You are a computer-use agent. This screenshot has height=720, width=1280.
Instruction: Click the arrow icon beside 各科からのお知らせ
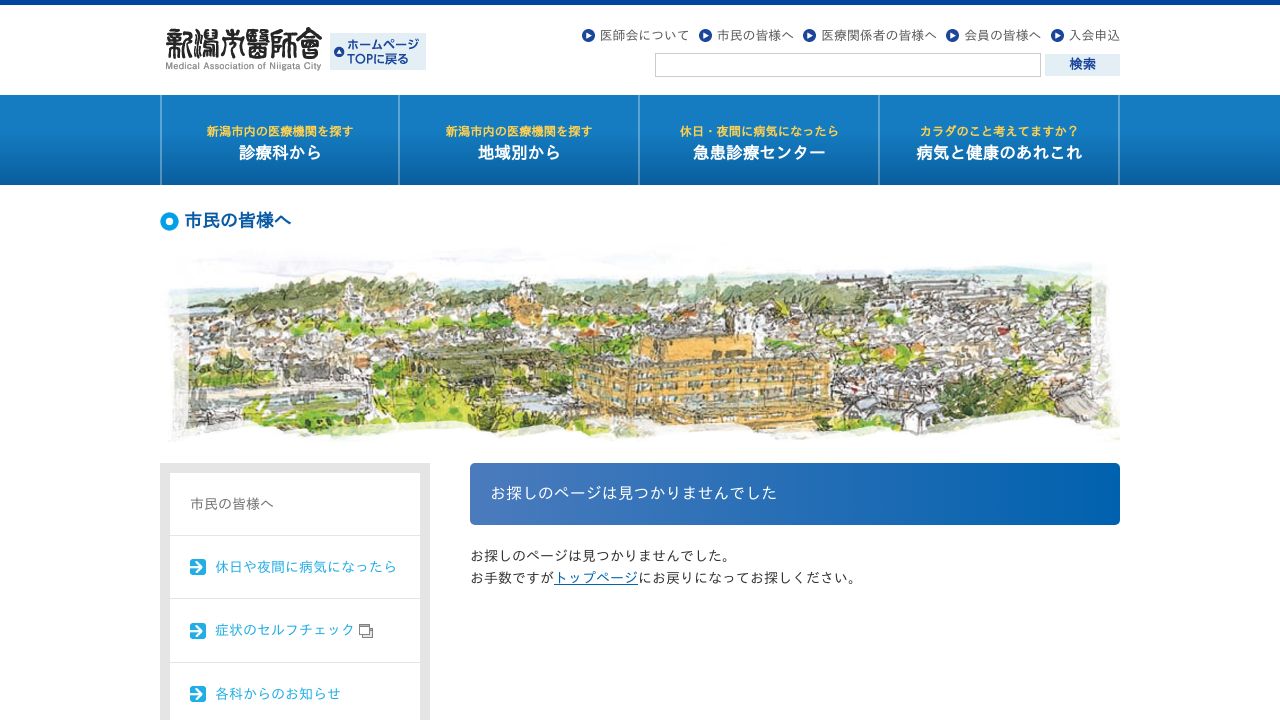(198, 694)
